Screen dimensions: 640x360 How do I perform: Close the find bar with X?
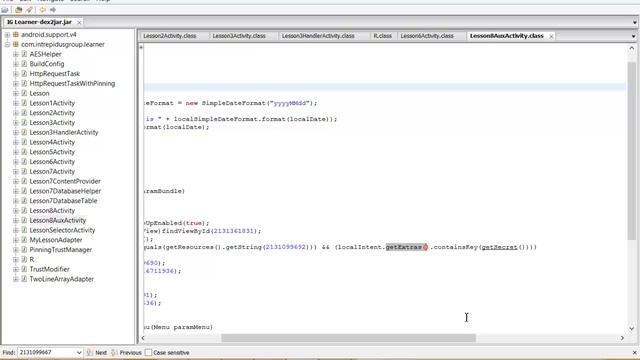point(634,353)
